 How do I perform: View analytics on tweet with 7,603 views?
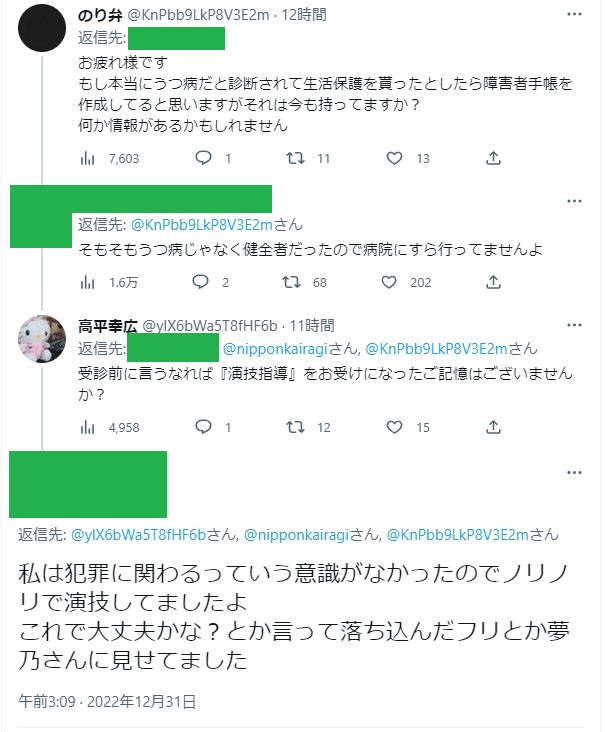[88, 158]
